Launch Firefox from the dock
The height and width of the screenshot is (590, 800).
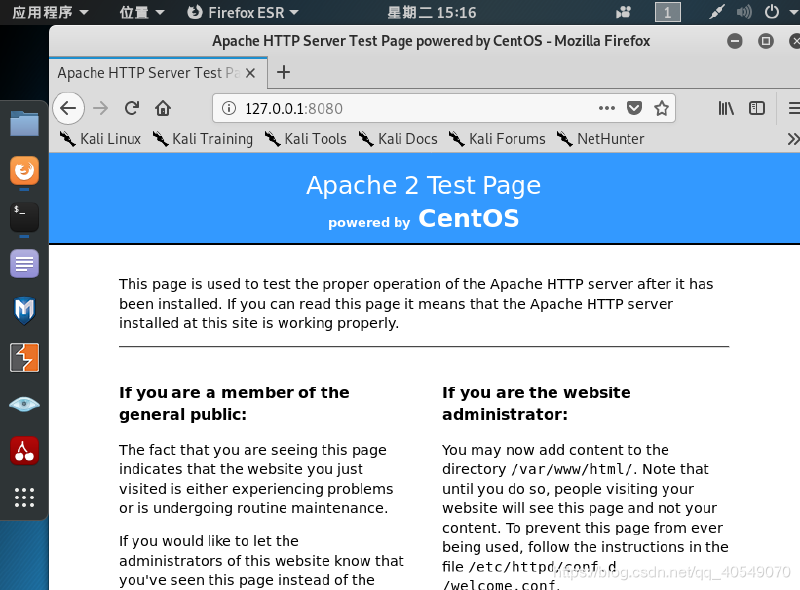(x=24, y=170)
